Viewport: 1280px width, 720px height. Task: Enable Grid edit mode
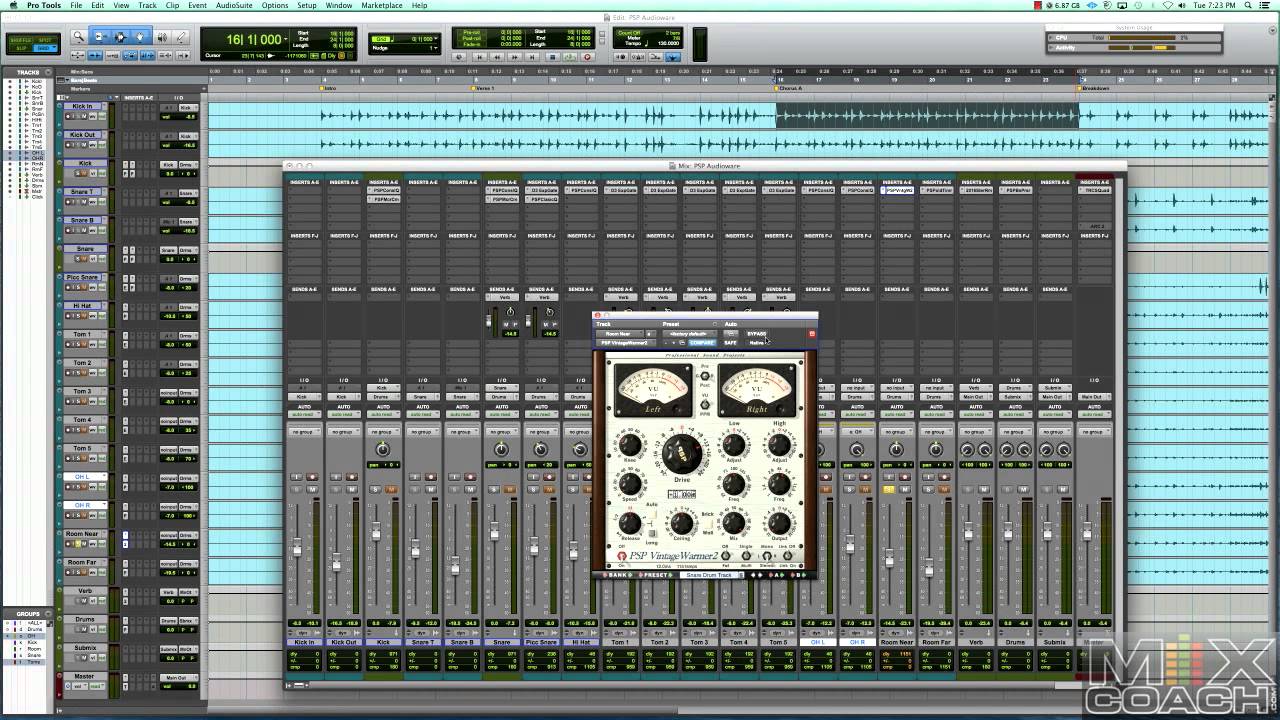45,48
